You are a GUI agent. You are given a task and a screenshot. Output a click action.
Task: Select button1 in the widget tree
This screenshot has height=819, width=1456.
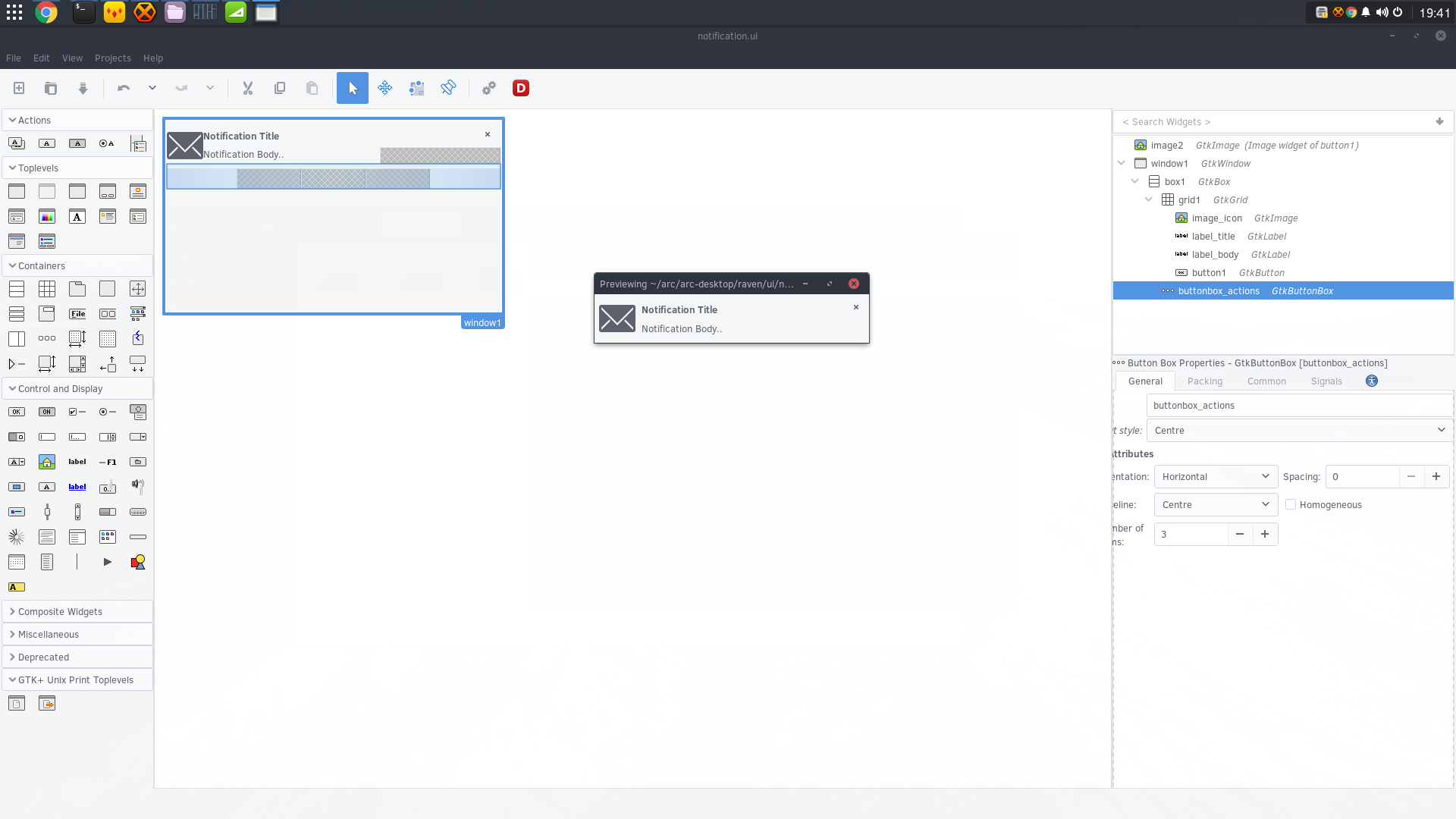point(1283,273)
